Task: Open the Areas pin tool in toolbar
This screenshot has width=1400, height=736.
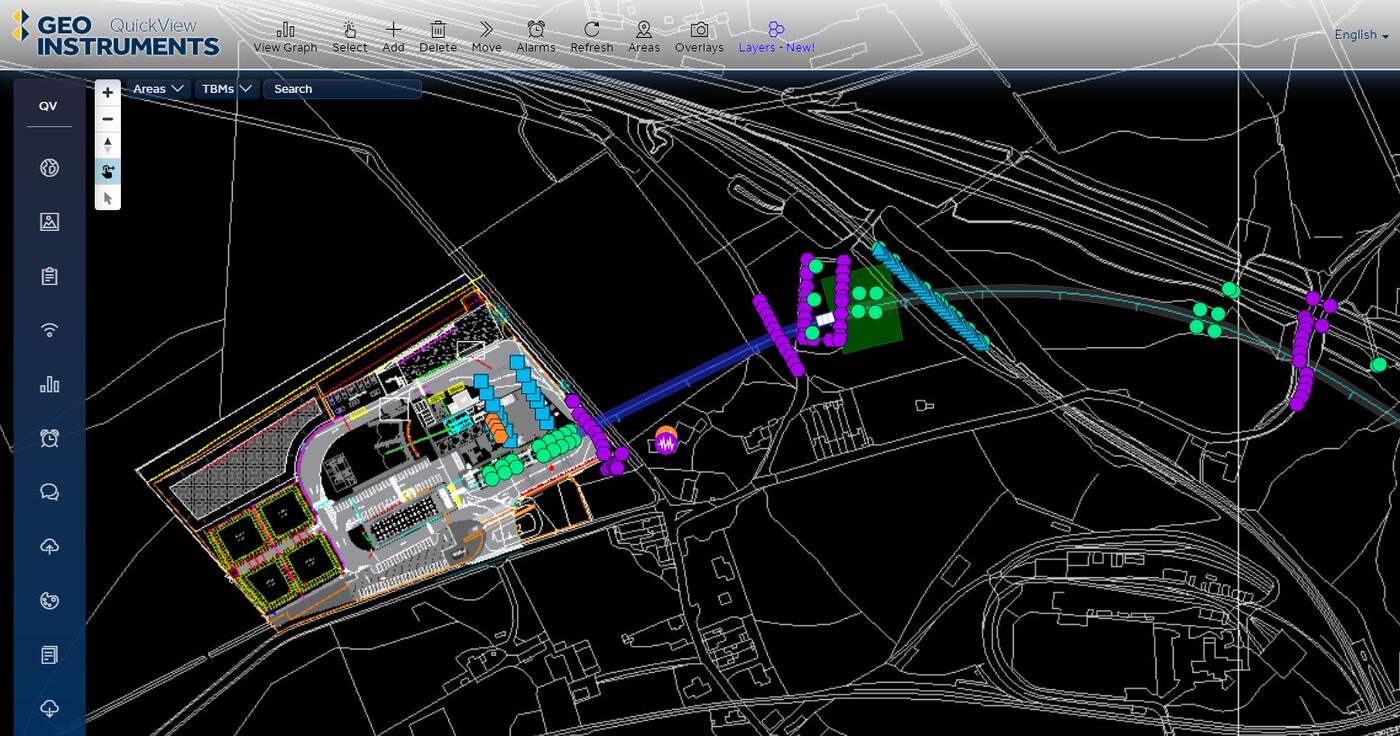Action: click(644, 37)
